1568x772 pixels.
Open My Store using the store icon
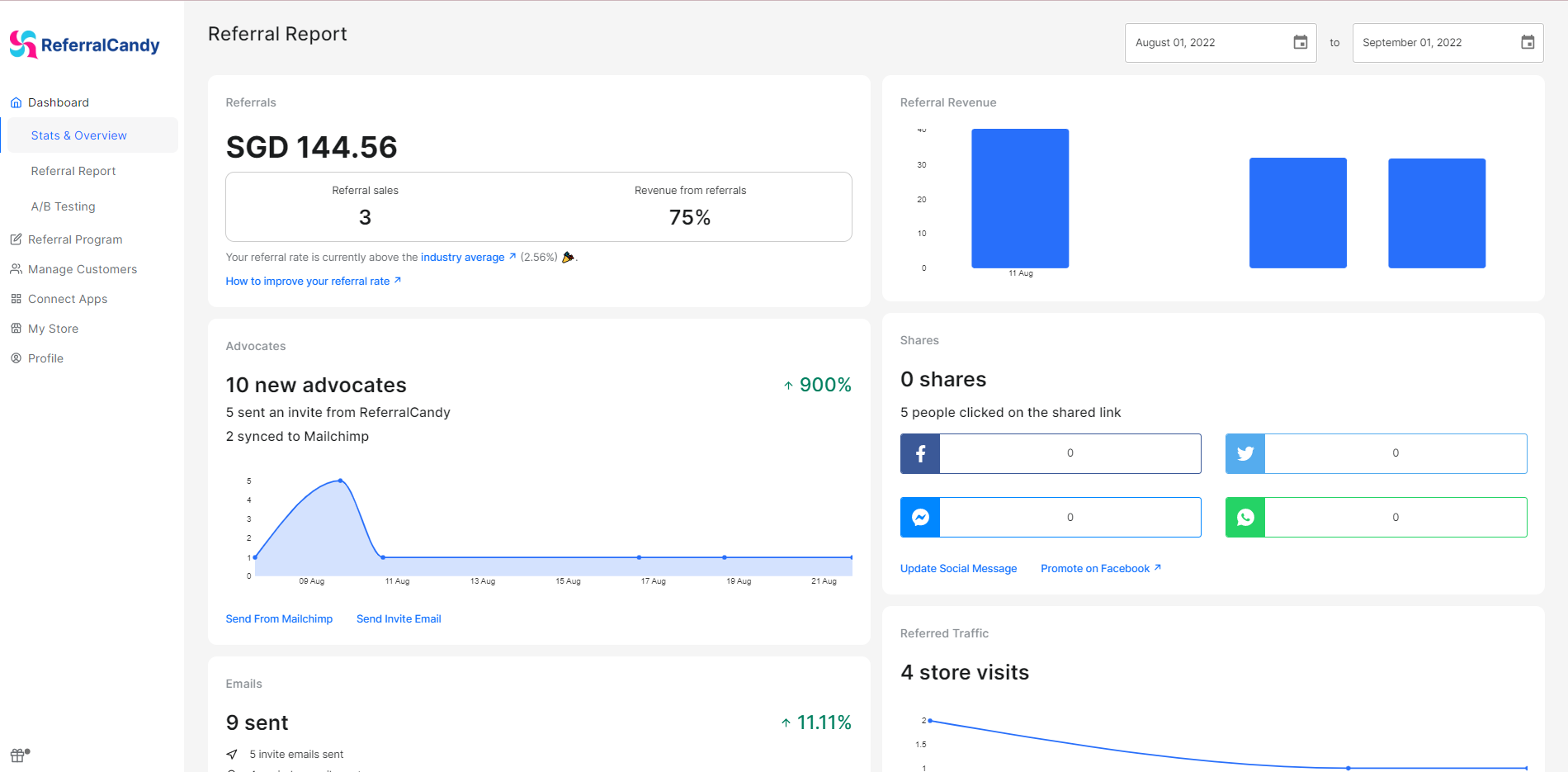[x=16, y=328]
